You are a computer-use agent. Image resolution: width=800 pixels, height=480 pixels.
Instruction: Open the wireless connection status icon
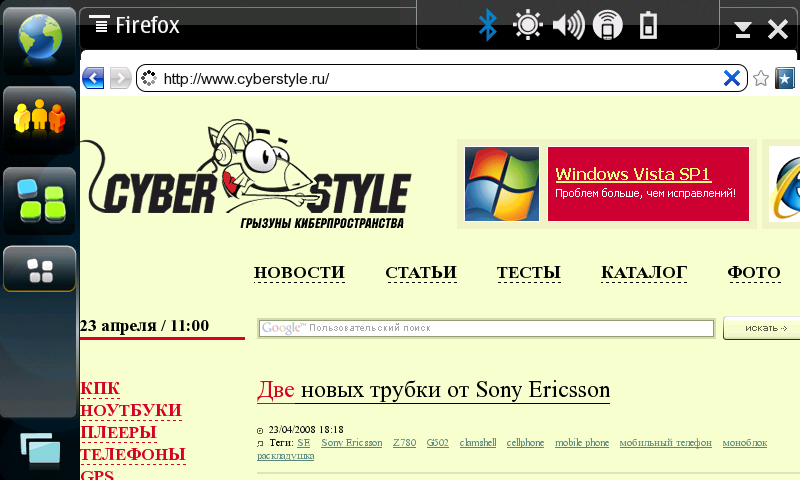click(607, 25)
